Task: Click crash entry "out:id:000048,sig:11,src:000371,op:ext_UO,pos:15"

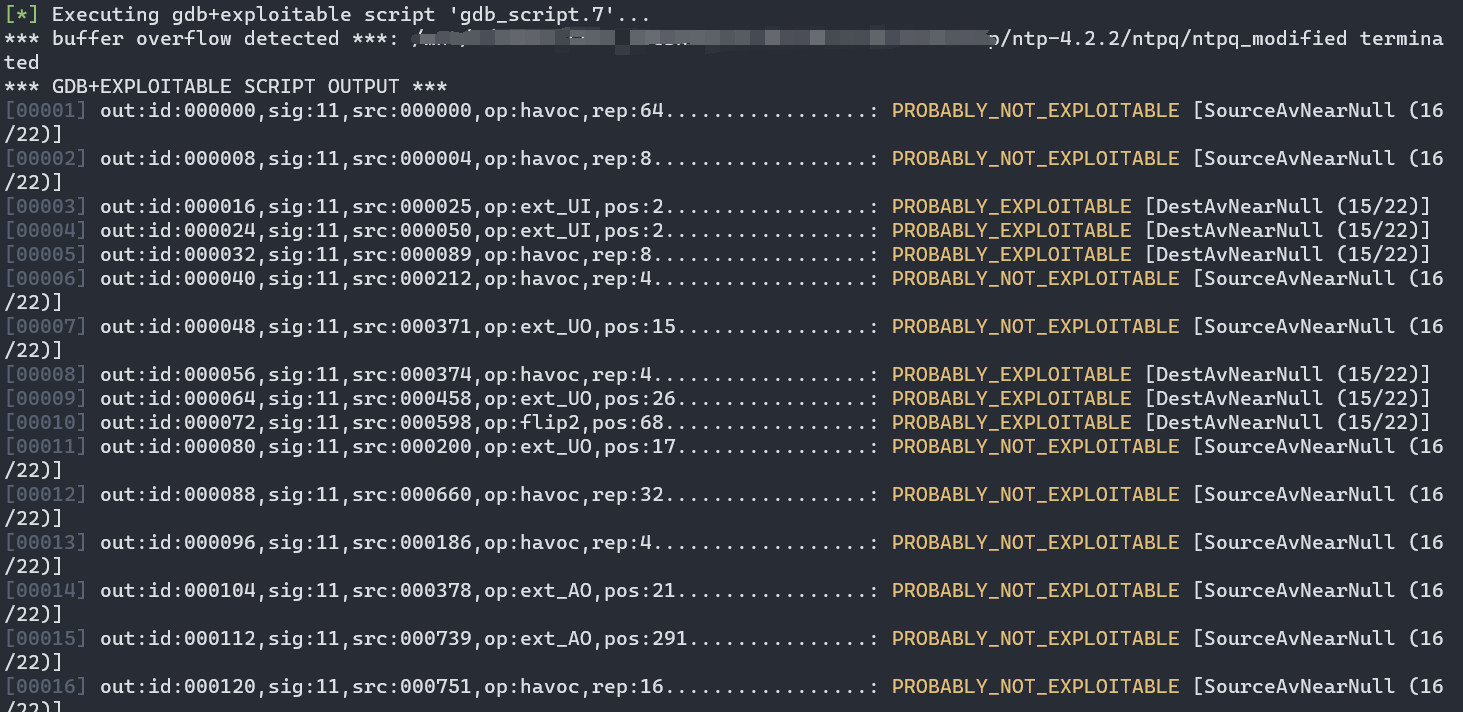Action: tap(388, 327)
